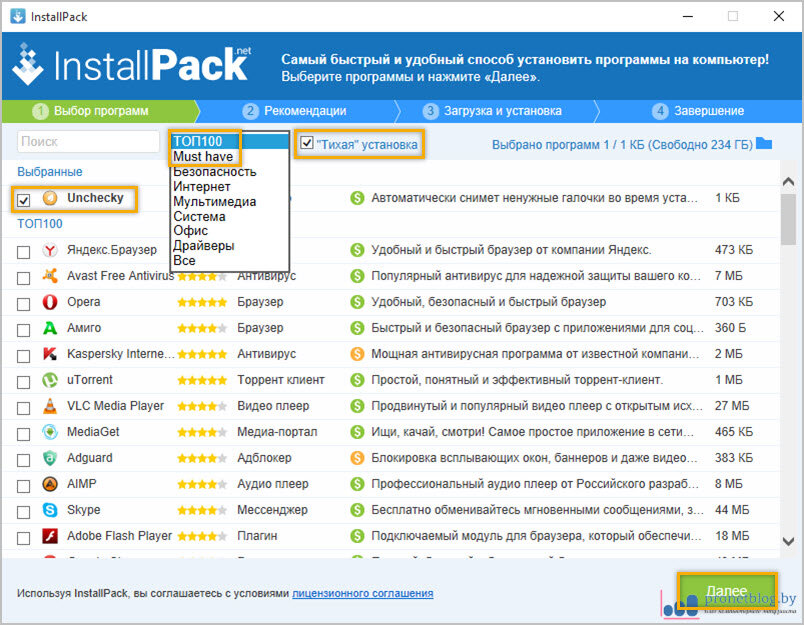Check the VLC Media Player checkbox

[x=24, y=409]
